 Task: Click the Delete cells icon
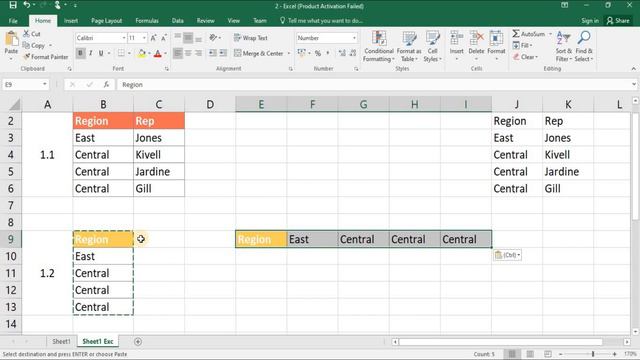[476, 38]
